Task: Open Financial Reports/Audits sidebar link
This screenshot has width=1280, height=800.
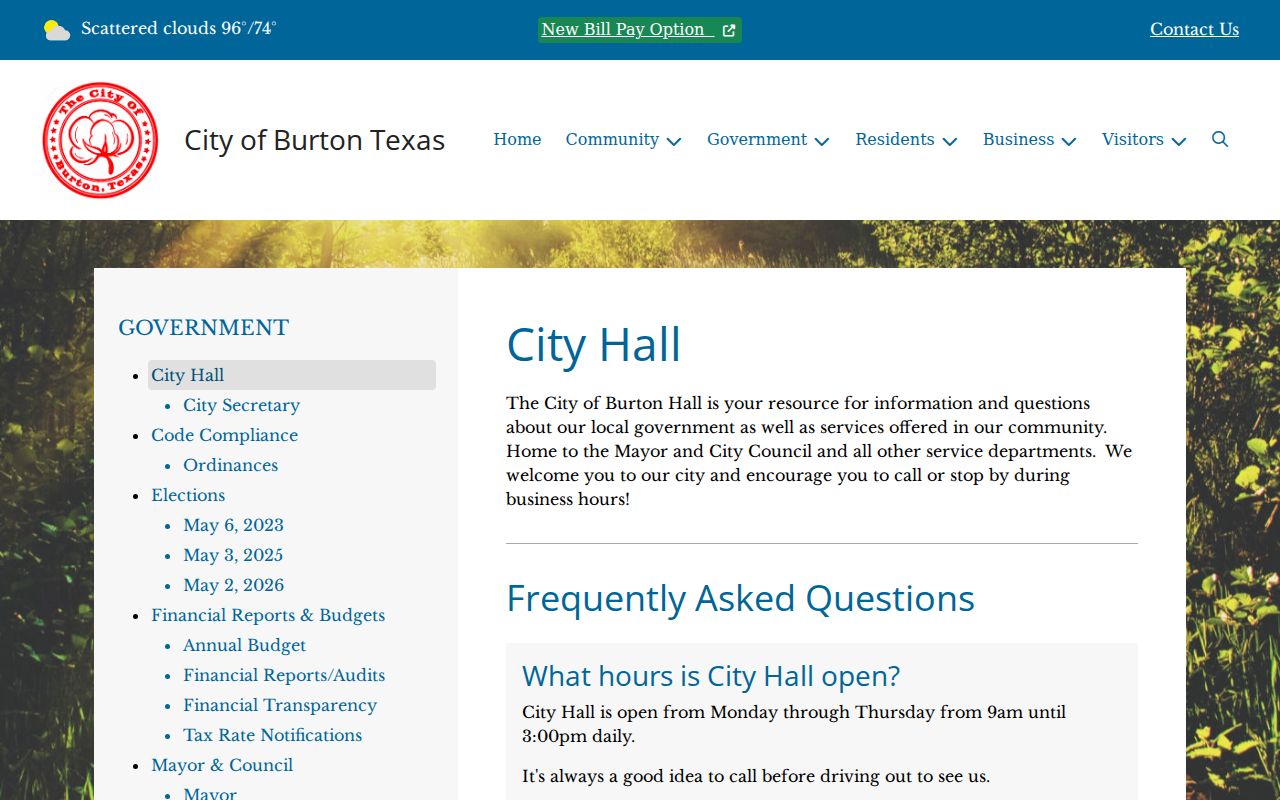Action: 284,675
